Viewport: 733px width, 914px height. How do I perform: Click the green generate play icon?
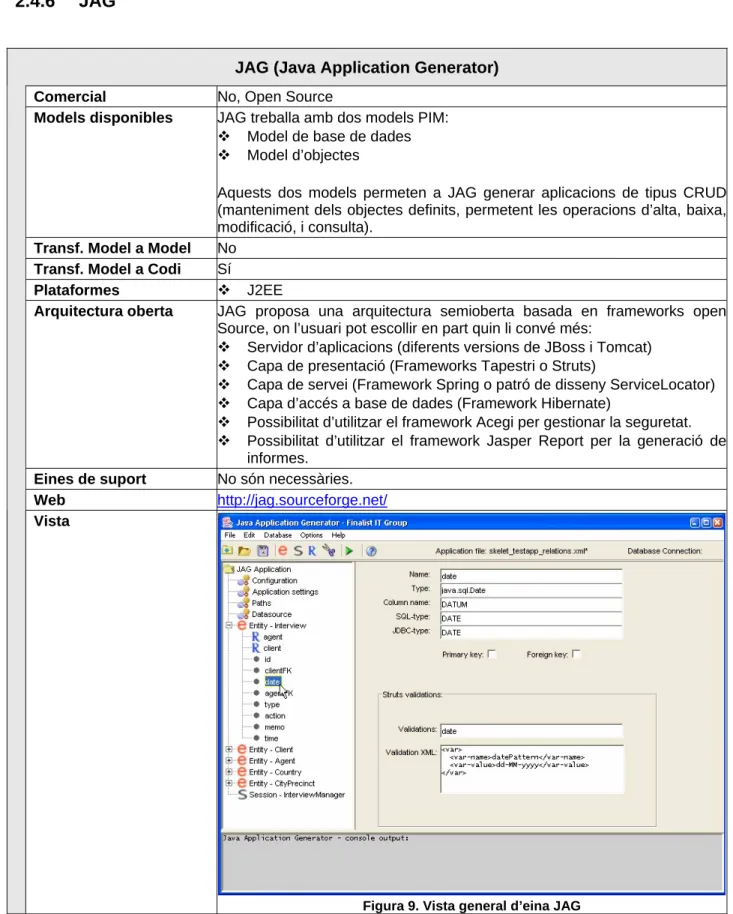(349, 550)
